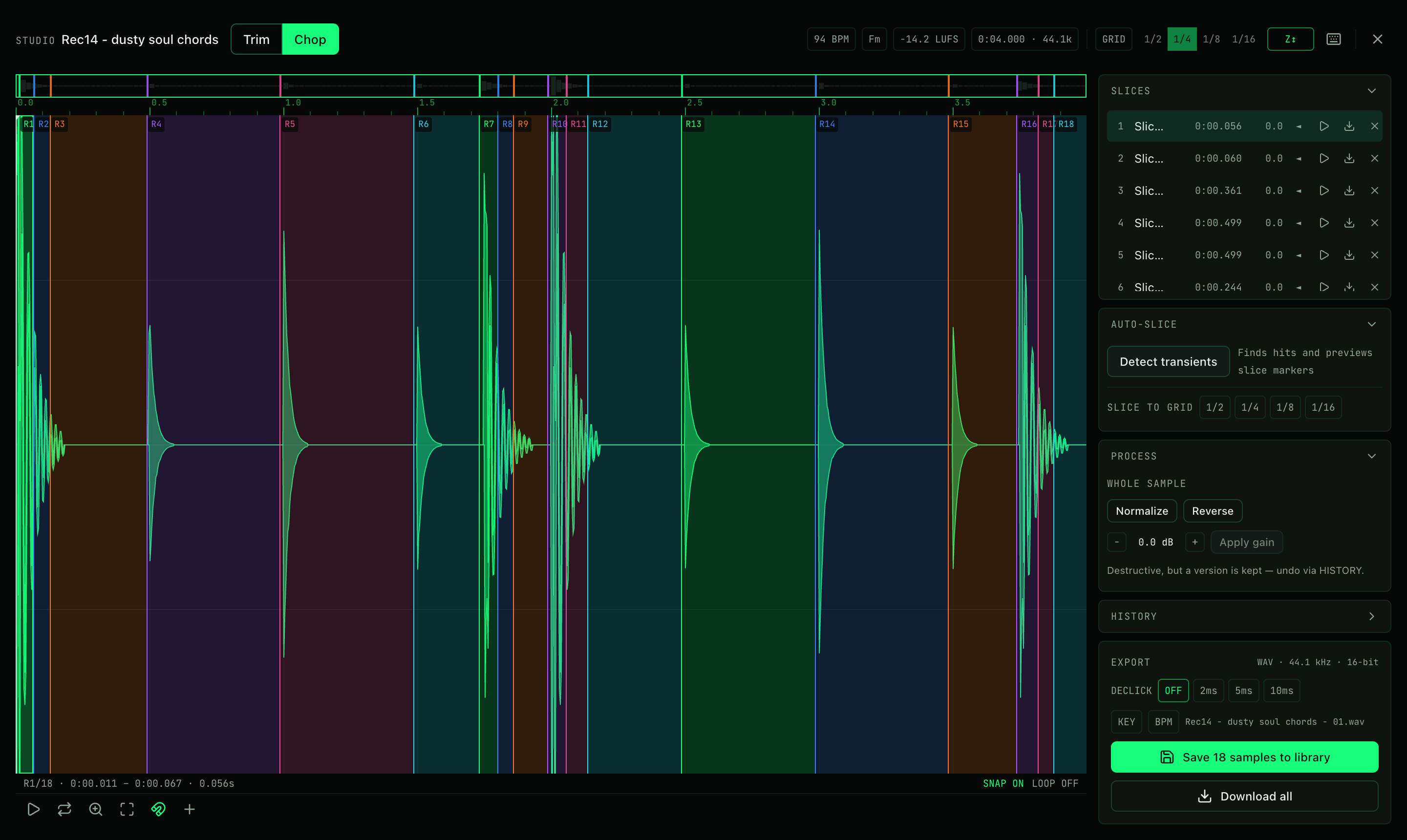This screenshot has height=840, width=1407.
Task: Preview slice 2 with its play icon
Action: point(1324,159)
